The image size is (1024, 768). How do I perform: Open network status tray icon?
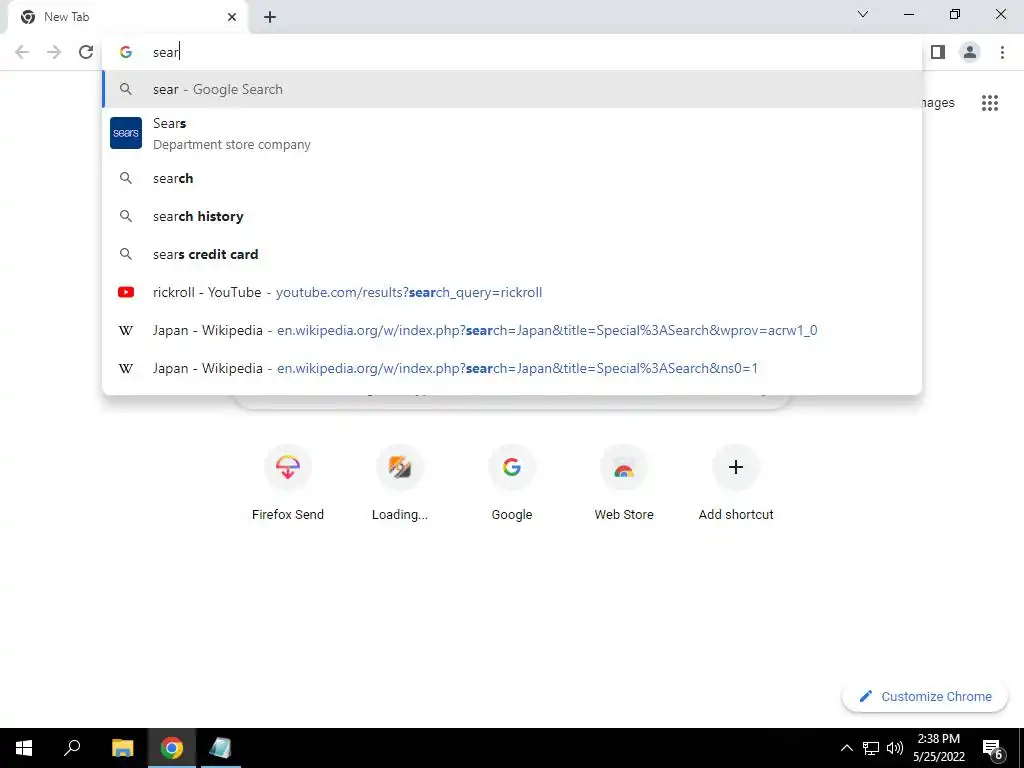tap(871, 748)
